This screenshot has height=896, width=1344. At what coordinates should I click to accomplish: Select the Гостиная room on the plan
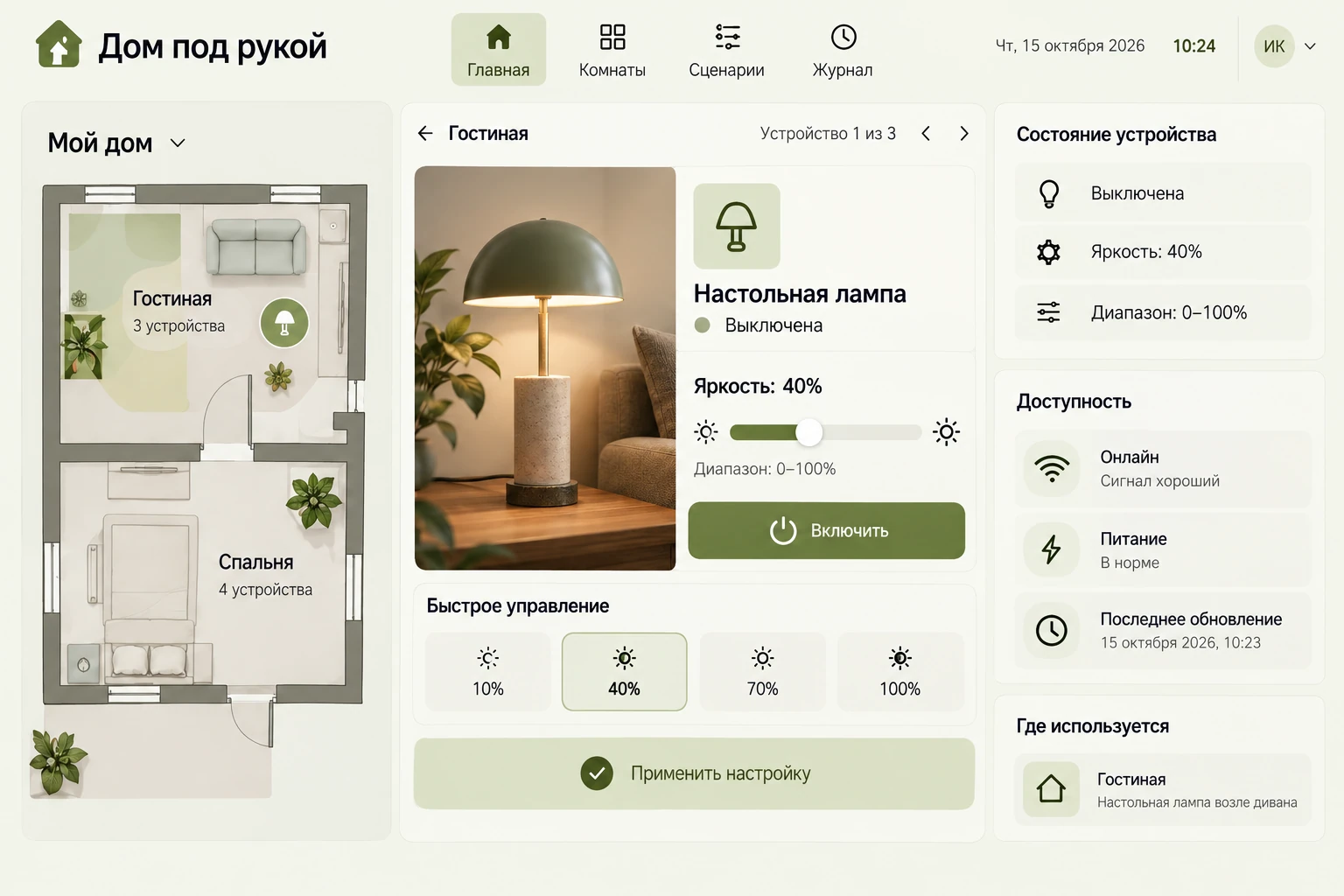coord(178,311)
